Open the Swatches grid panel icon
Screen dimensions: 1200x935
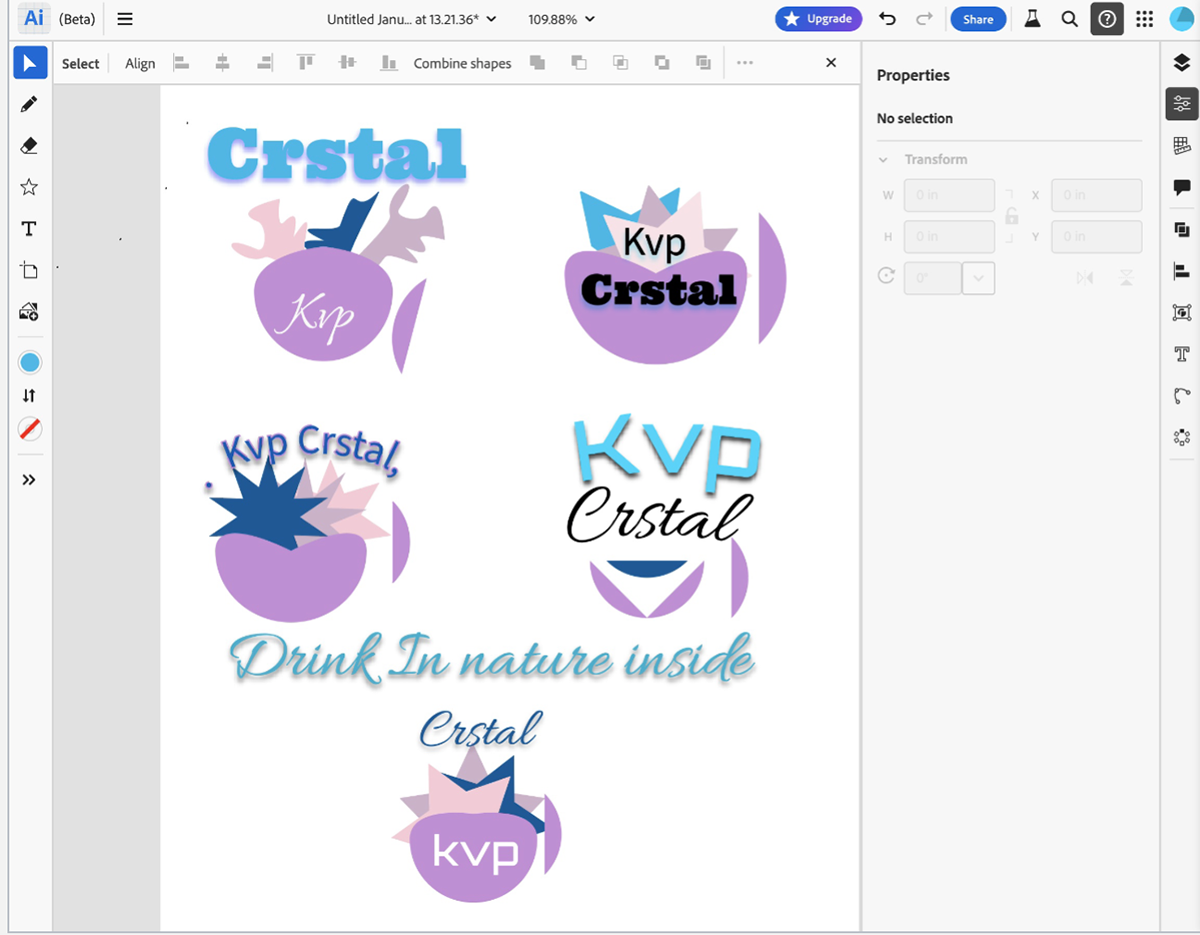tap(1182, 146)
